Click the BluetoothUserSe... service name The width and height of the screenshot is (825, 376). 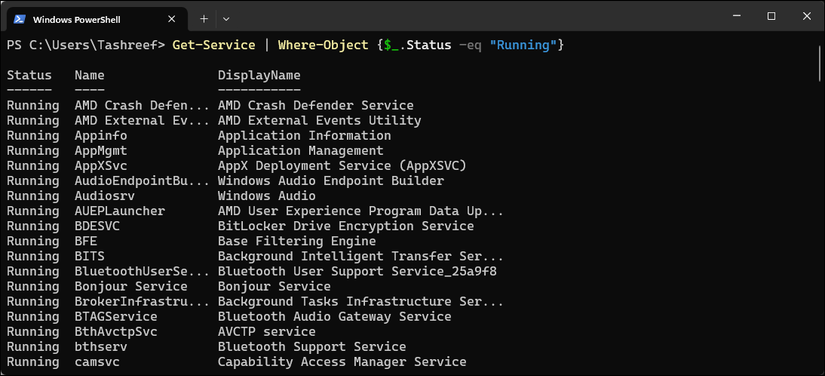[142, 271]
